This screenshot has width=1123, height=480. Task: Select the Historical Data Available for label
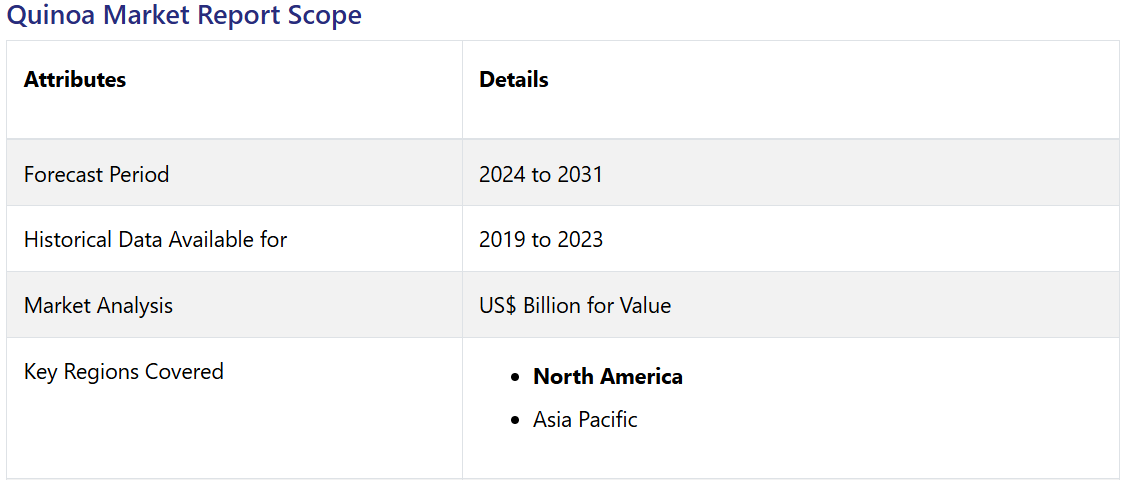point(155,240)
